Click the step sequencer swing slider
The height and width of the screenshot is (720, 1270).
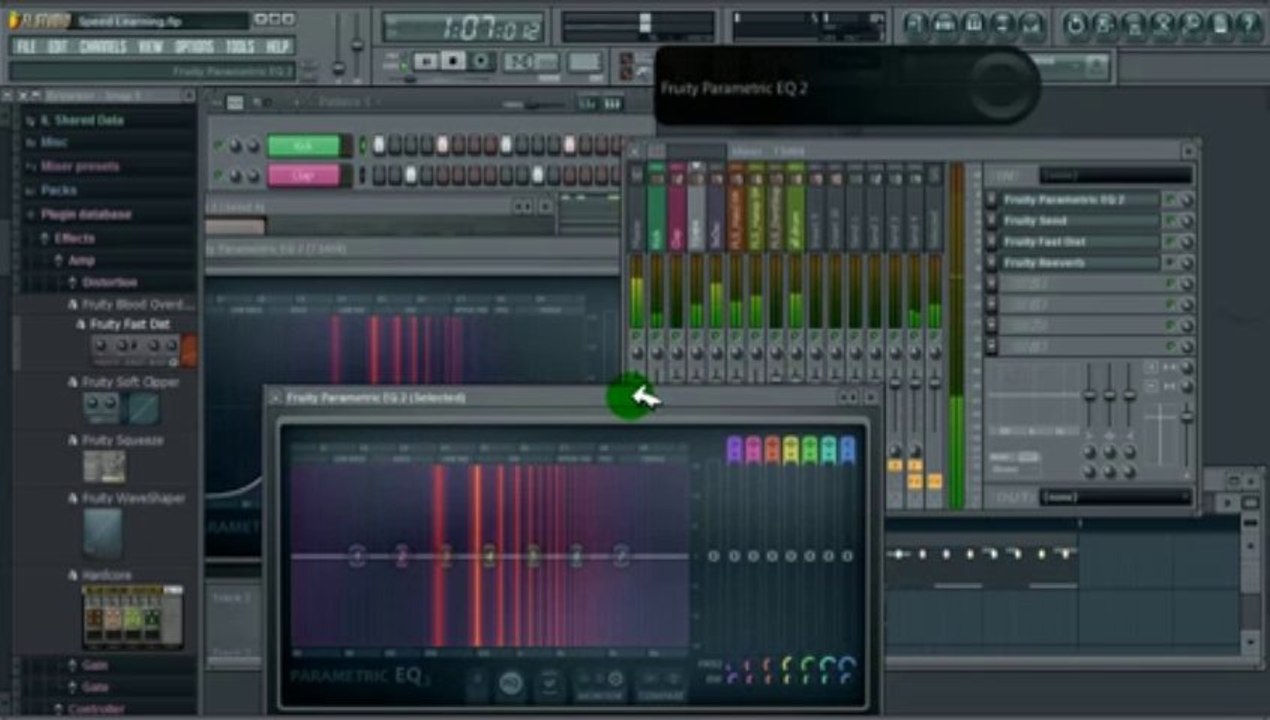(x=534, y=104)
